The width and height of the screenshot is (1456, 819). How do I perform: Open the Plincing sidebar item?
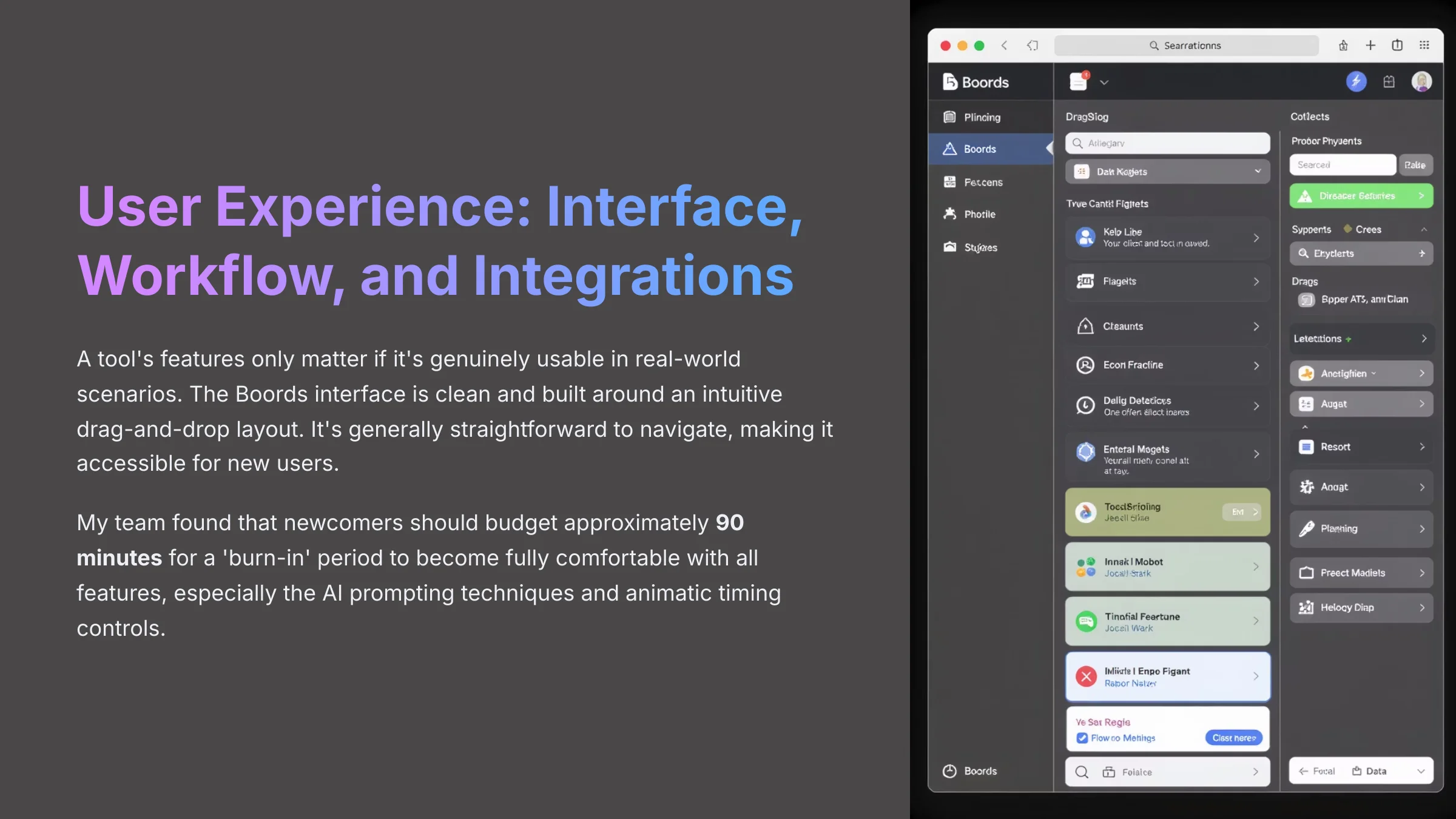click(x=990, y=117)
